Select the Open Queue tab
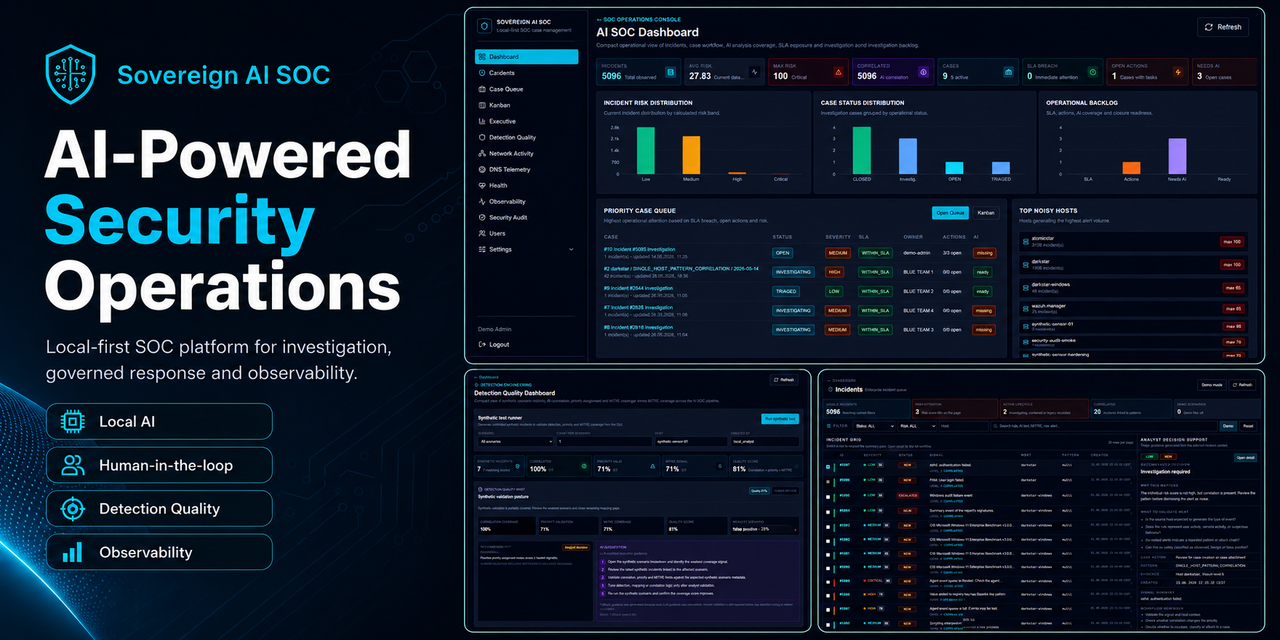The height and width of the screenshot is (640, 1280). point(949,212)
